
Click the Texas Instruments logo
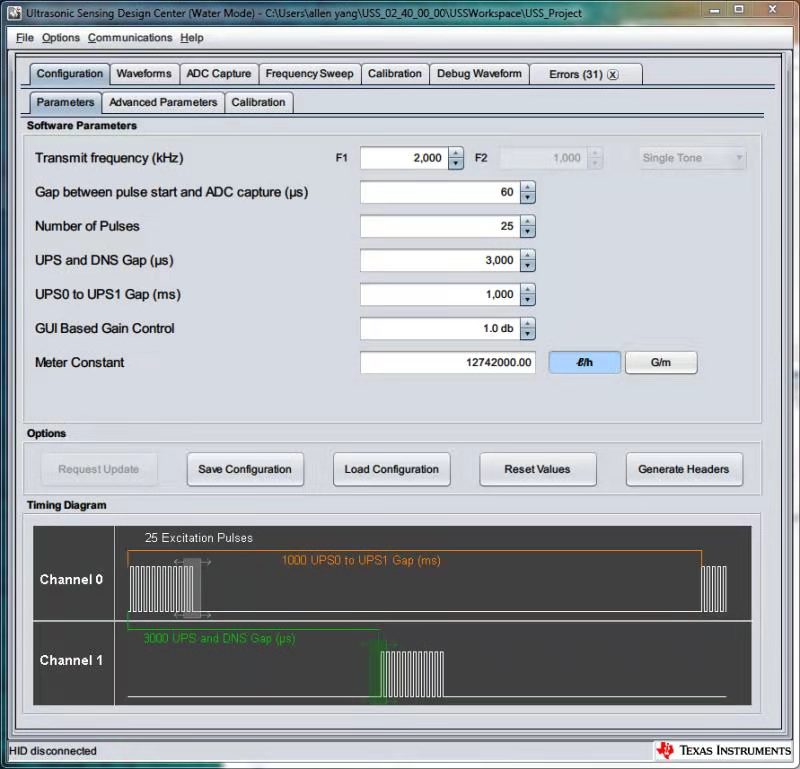[x=722, y=751]
